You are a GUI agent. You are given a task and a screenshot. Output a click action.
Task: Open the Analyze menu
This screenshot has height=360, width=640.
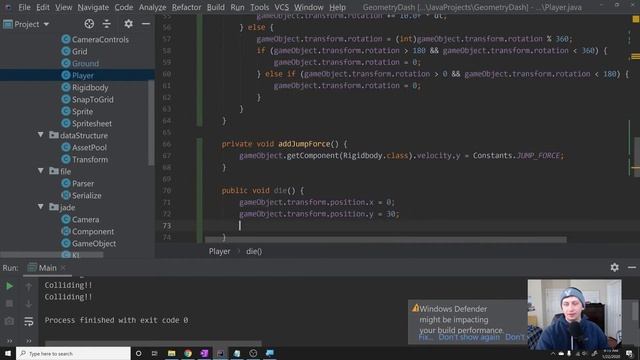(x=152, y=7)
